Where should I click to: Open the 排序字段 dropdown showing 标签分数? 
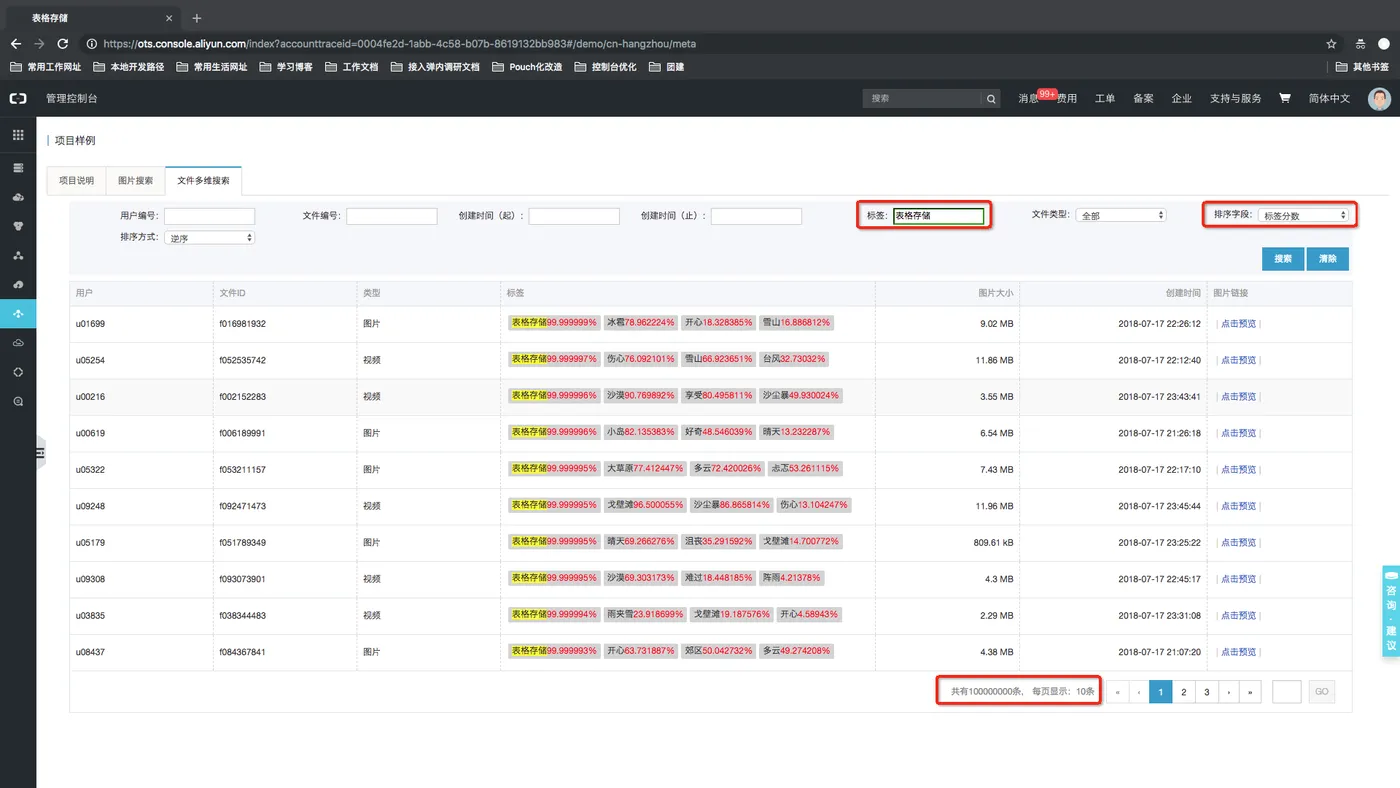(1304, 215)
